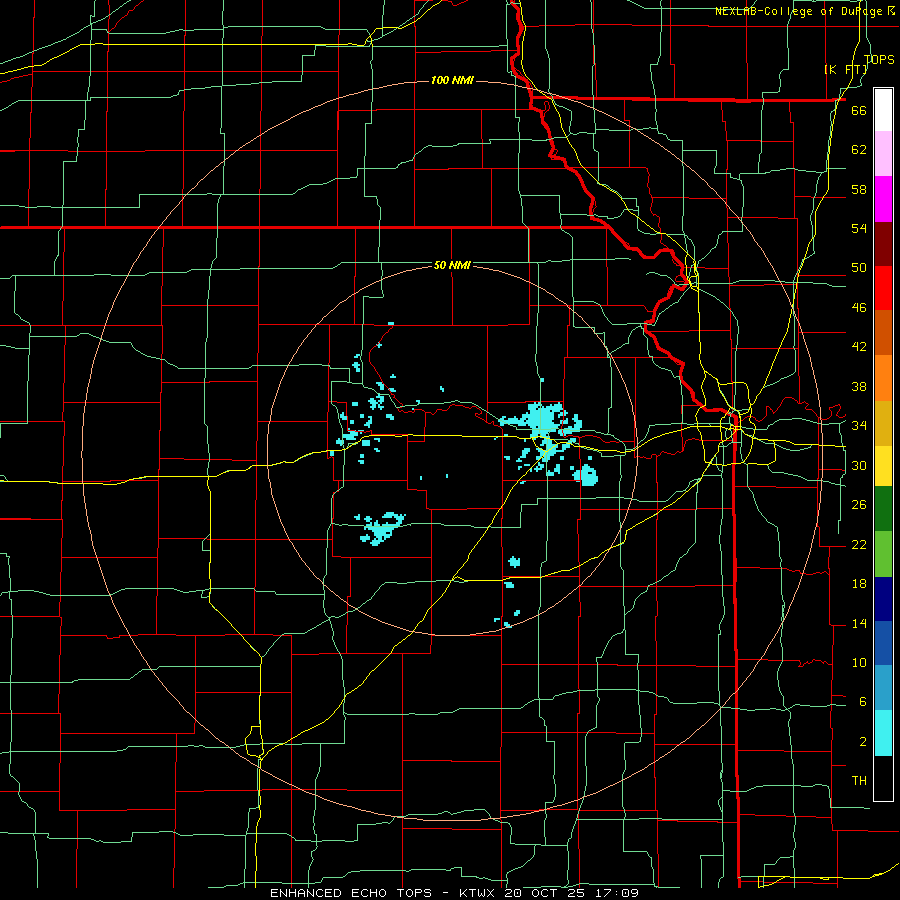Click the legend value 30

coord(859,465)
